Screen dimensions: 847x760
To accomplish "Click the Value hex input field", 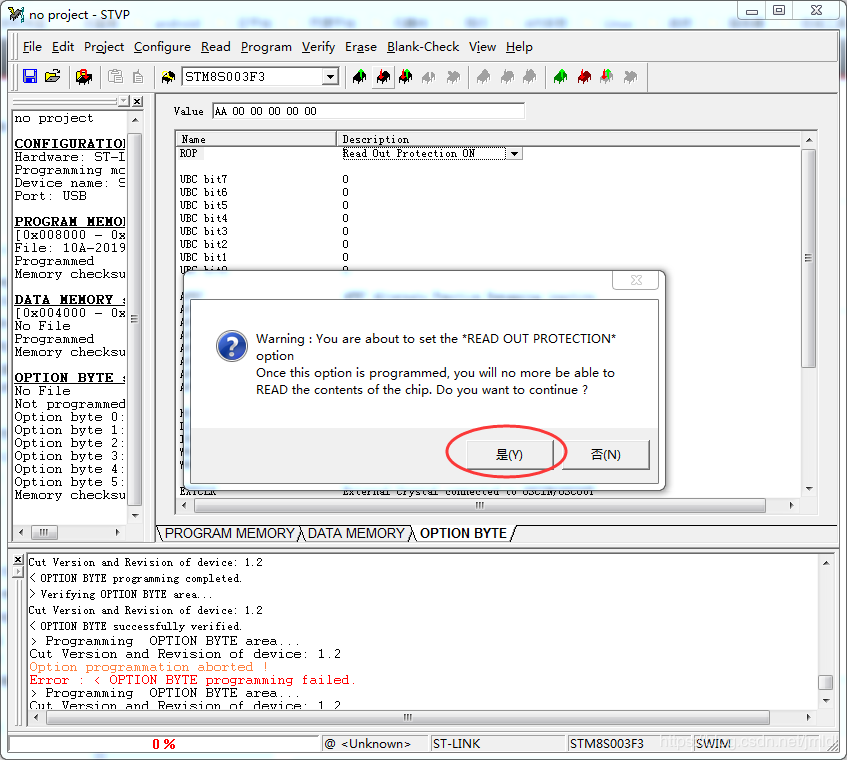I will pos(368,111).
